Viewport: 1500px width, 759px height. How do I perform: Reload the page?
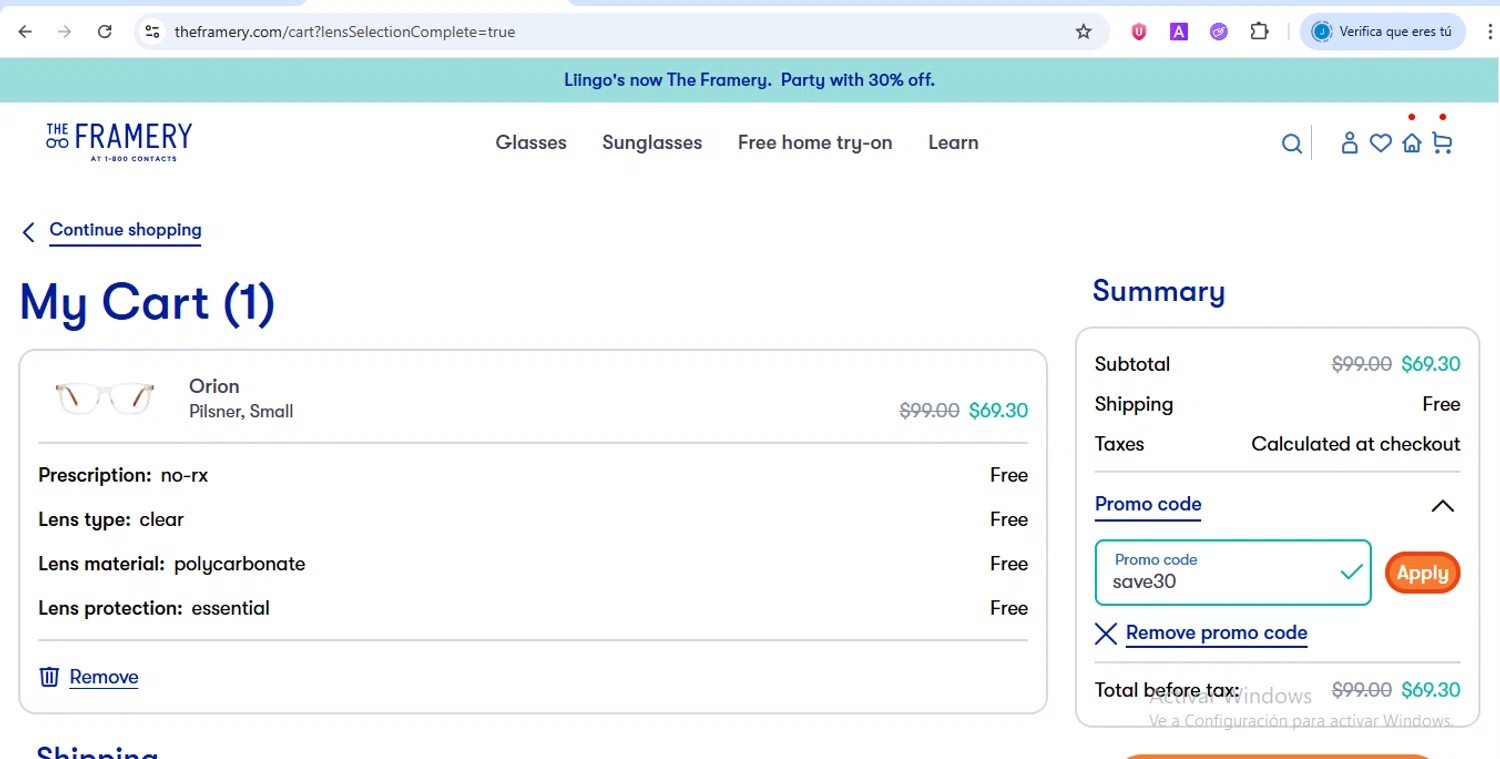coord(104,32)
